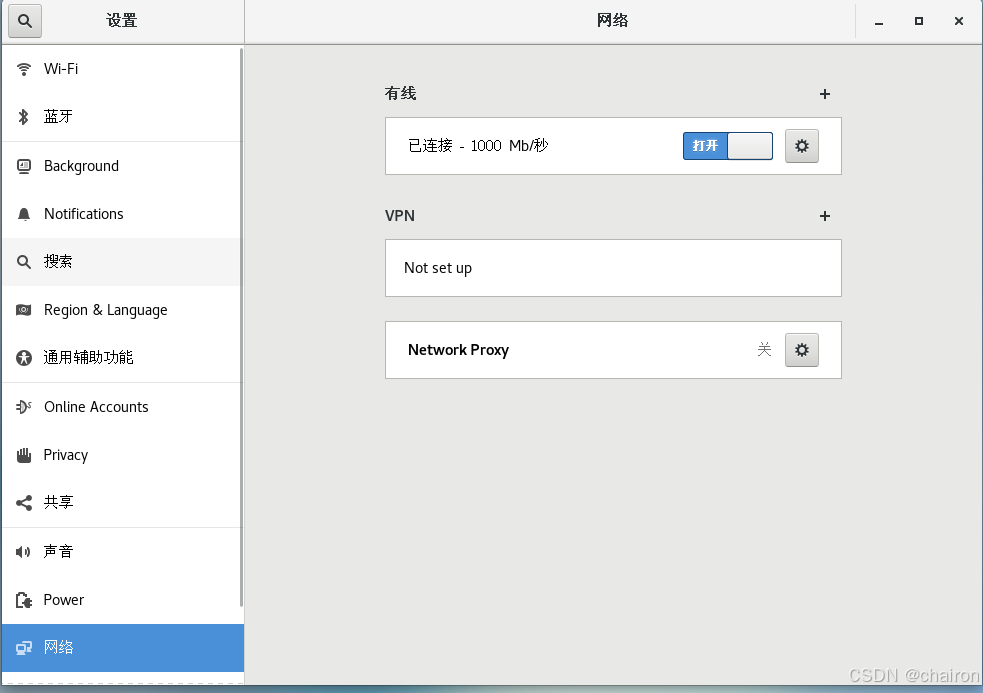Click the VPN Not set up row
The image size is (983, 693).
613,268
